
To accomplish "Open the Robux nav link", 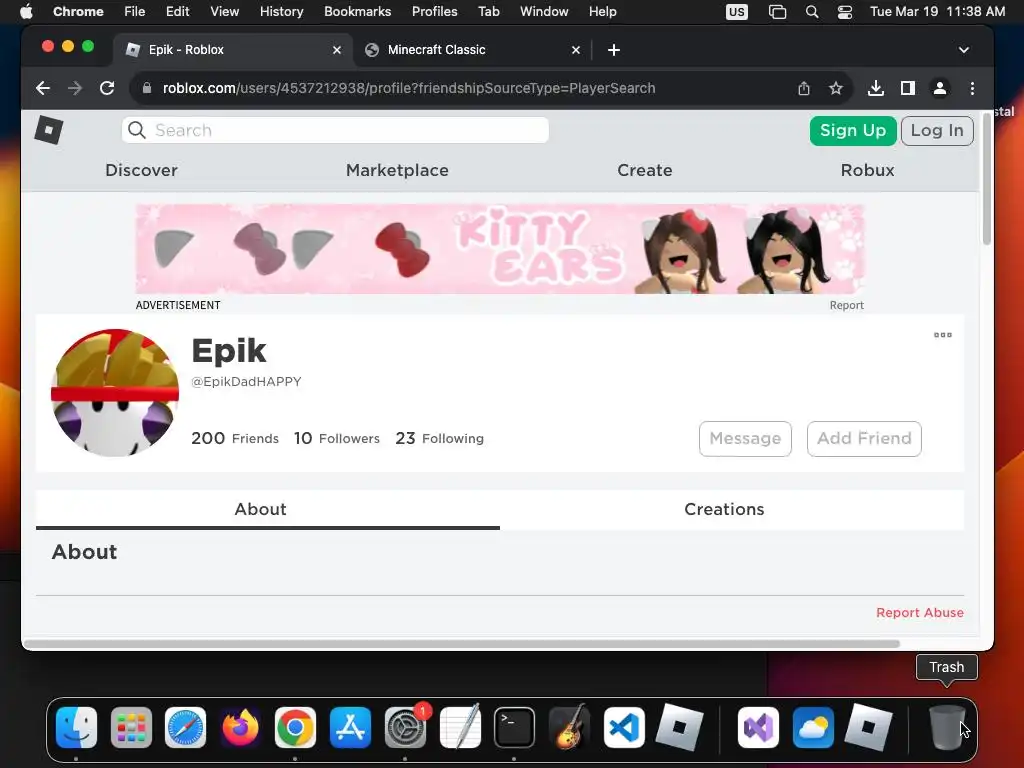I will click(x=867, y=170).
